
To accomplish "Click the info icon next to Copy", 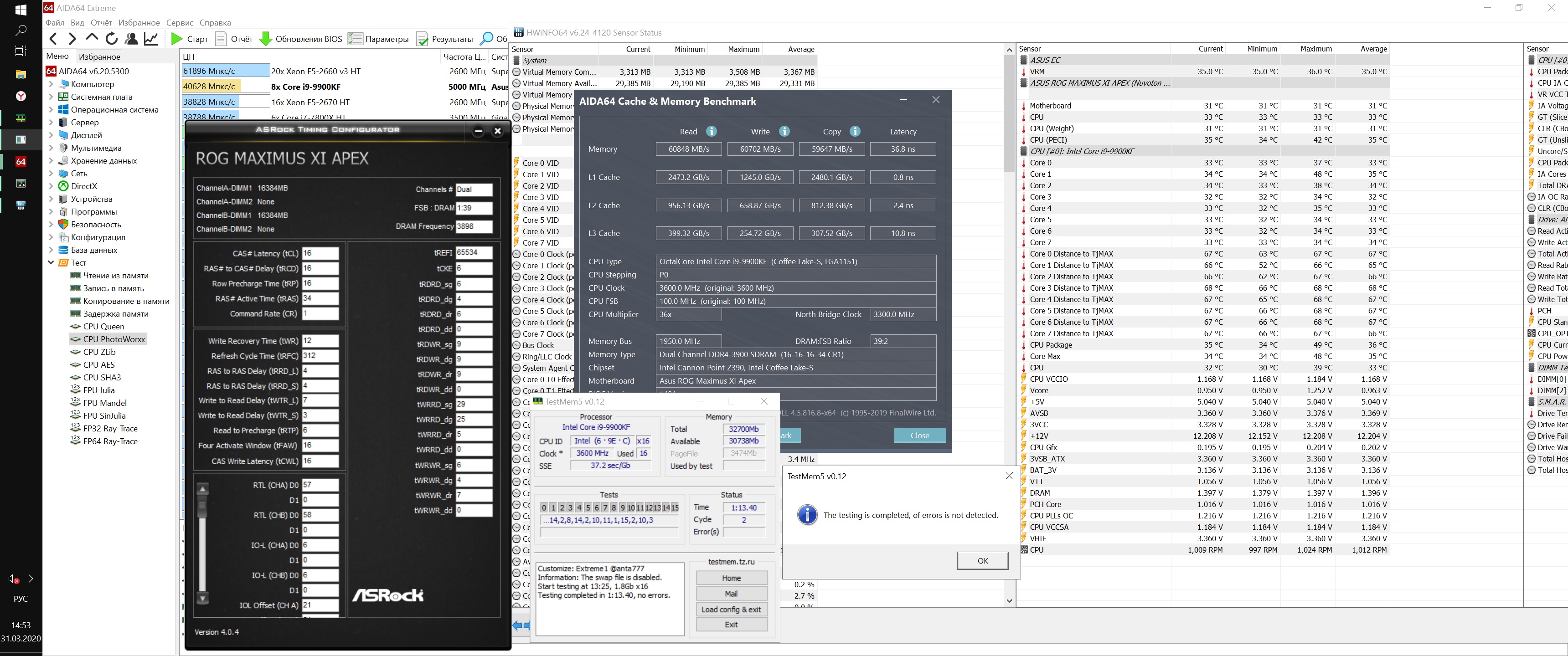I will click(855, 132).
